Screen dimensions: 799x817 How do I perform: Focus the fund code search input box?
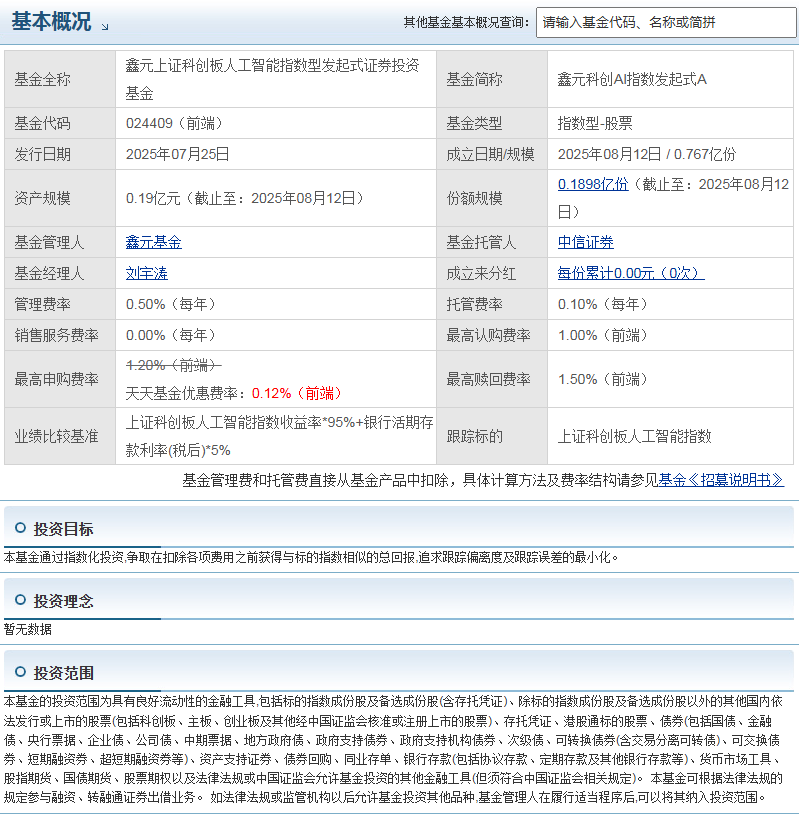click(666, 22)
